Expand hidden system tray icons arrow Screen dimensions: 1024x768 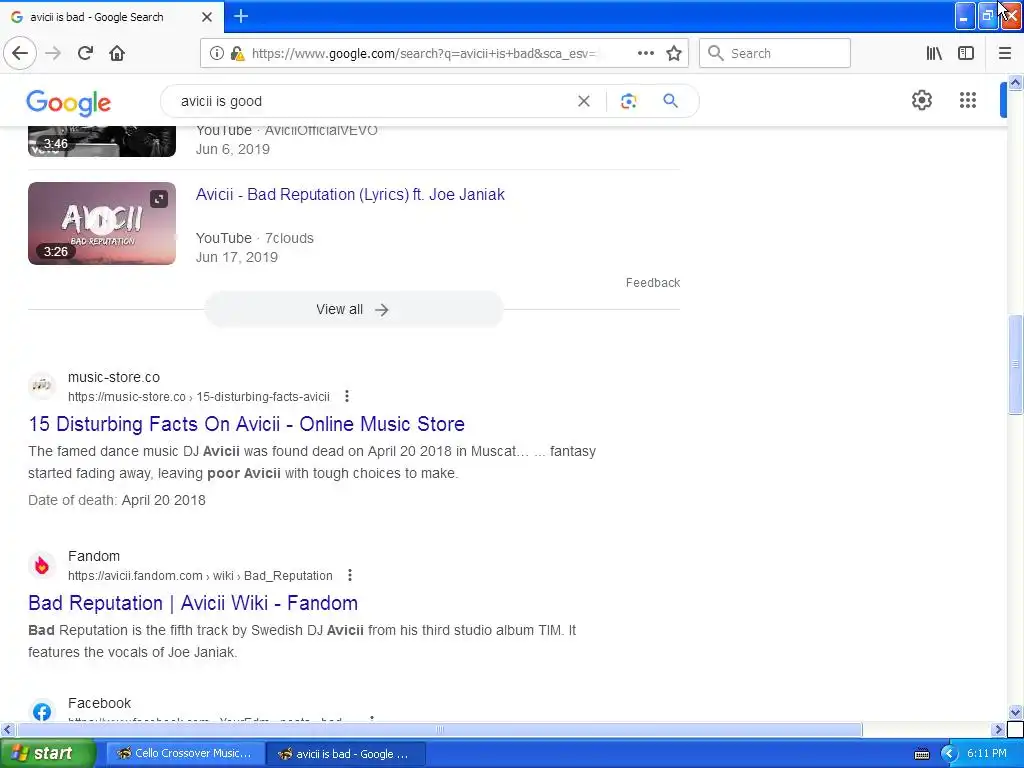click(x=948, y=754)
